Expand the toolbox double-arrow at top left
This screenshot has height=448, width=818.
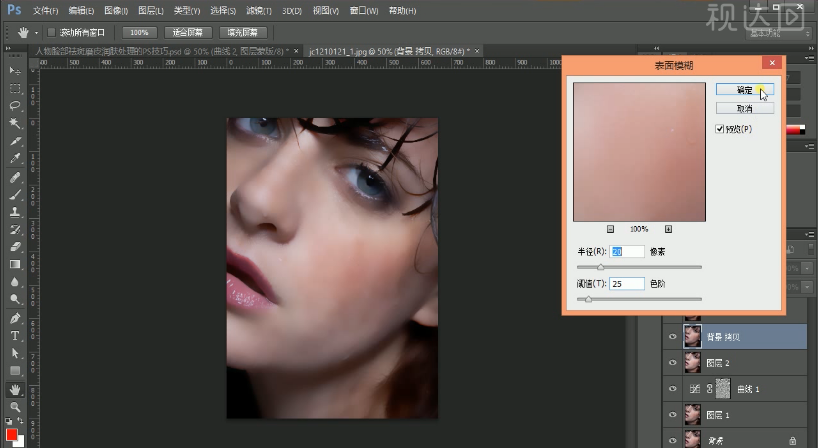(9, 49)
